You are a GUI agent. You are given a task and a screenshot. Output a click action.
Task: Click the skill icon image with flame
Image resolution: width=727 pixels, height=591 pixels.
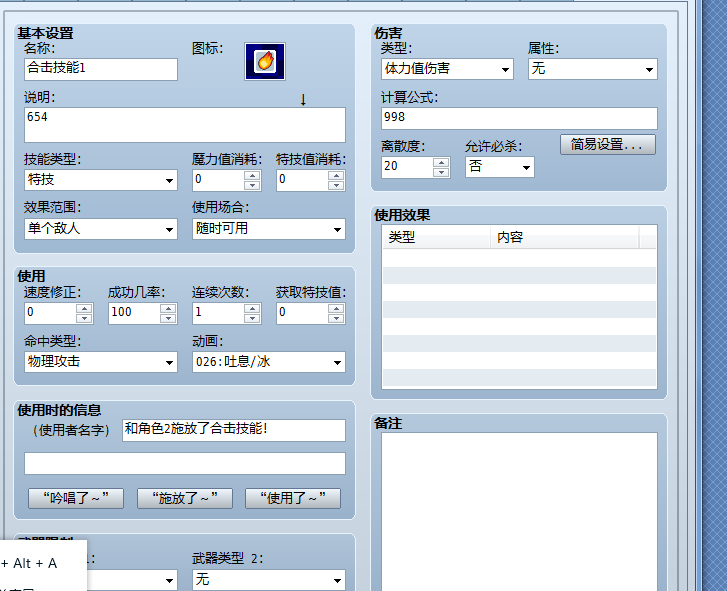tap(265, 61)
